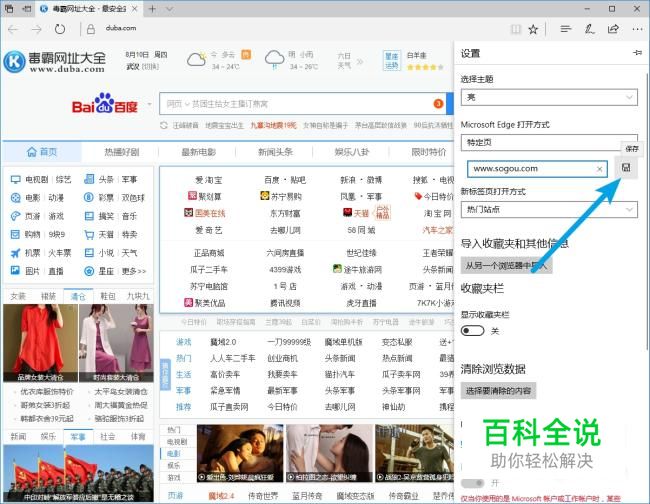Click the 图片 picture icon
Image resolution: width=650 pixels, height=504 pixels.
(x=15, y=271)
